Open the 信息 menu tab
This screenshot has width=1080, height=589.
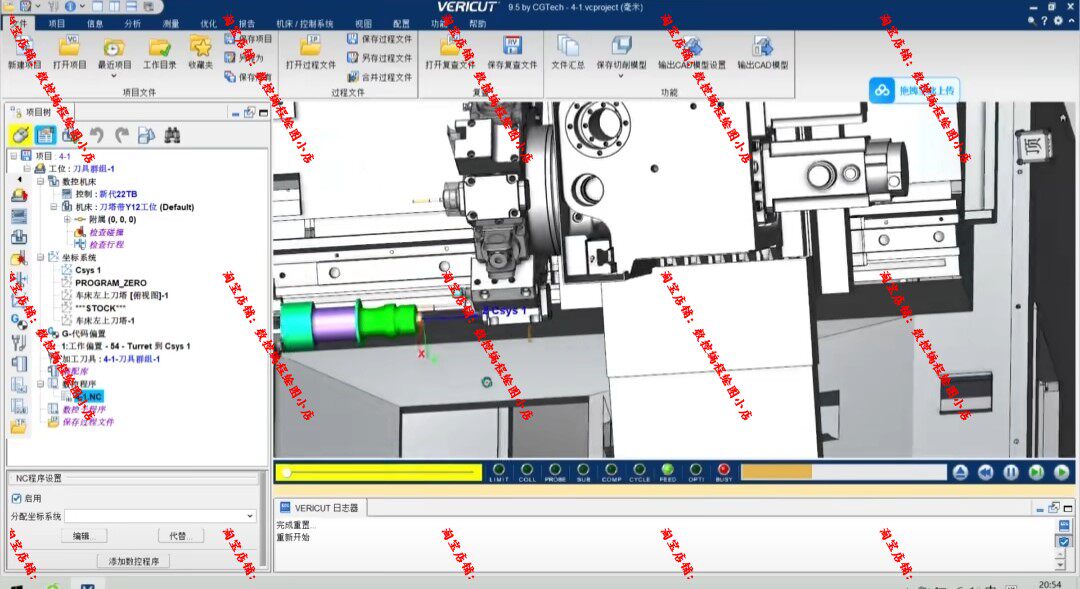pos(95,23)
